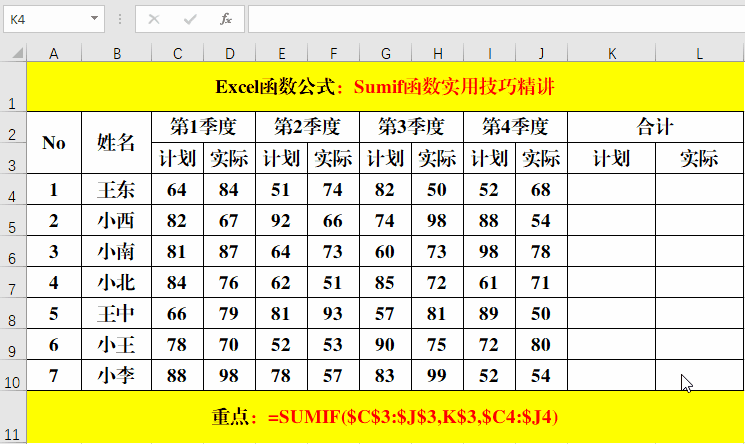Click cell H10 with value 99
The image size is (745, 444).
tap(438, 375)
